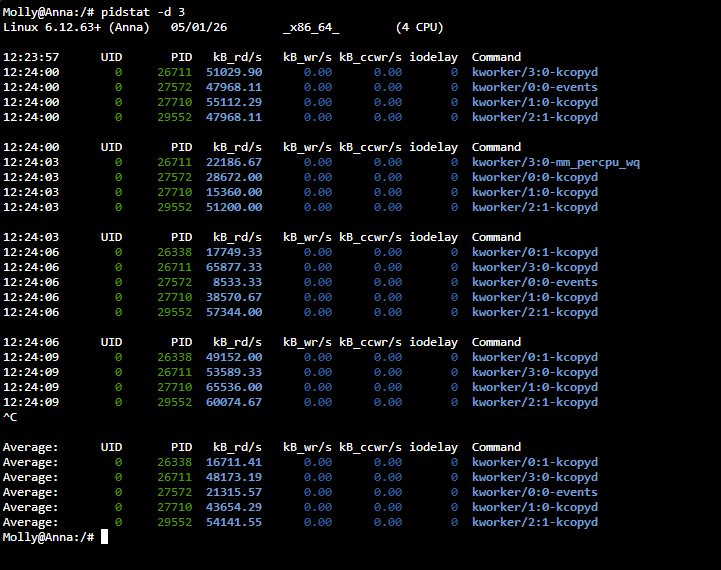Click the '12:23:57' timestamp
721x570 pixels.
pos(31,57)
